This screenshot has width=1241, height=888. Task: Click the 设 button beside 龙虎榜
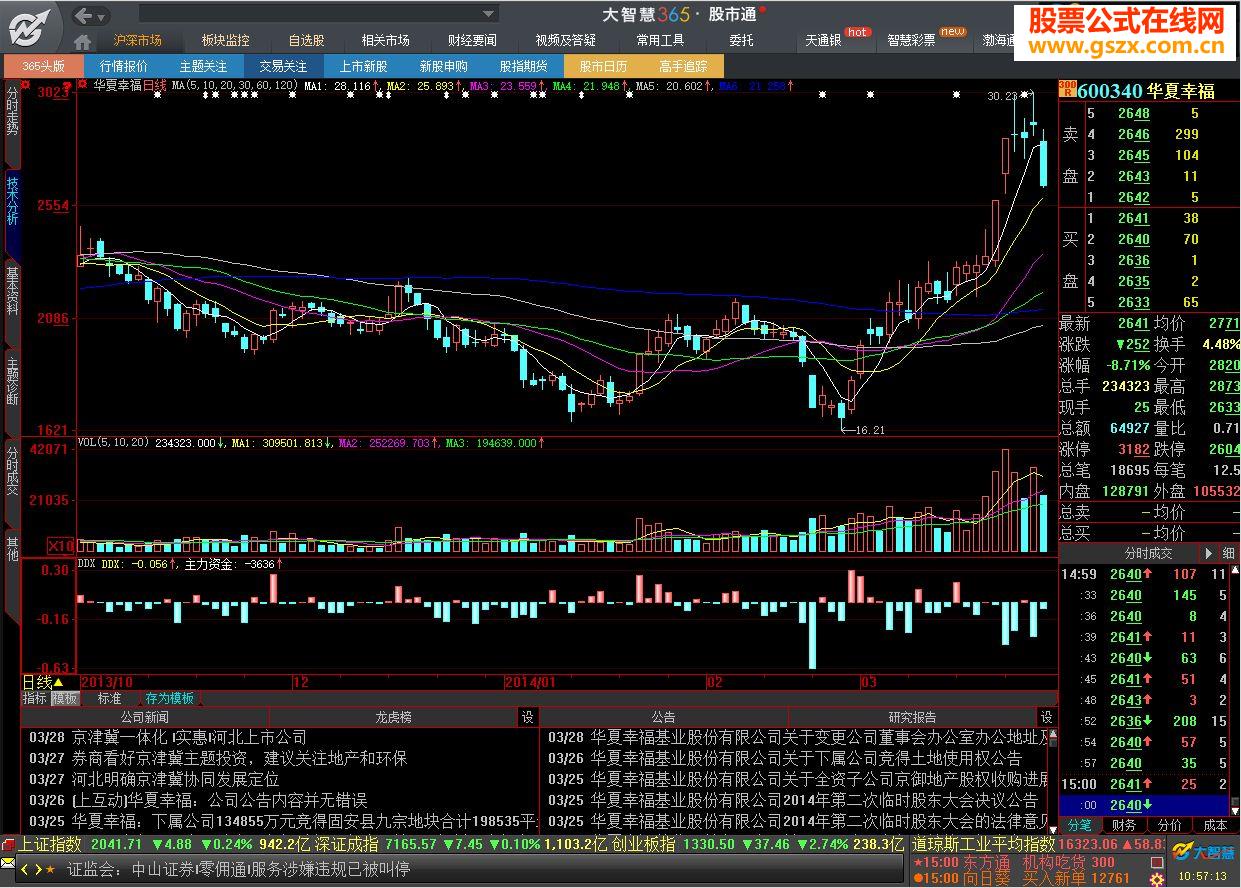click(x=528, y=717)
